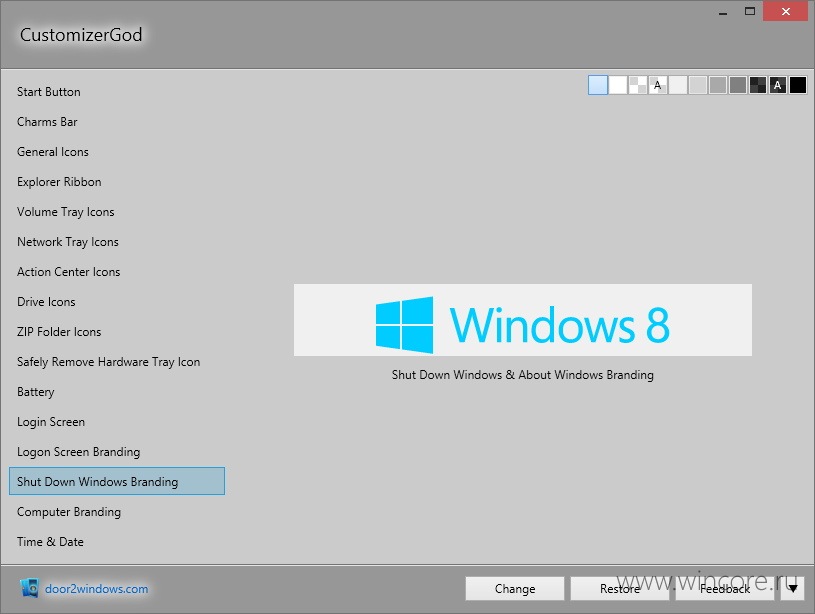Open Action Center Icons list
815x614 pixels.
(x=68, y=272)
